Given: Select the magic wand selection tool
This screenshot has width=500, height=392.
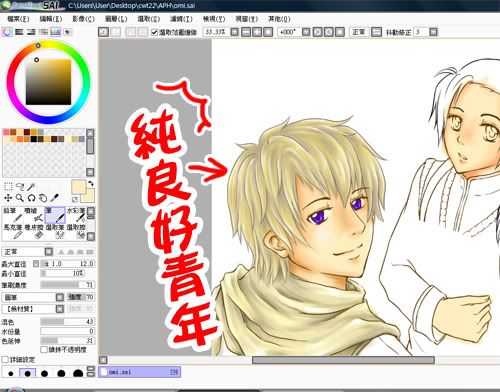Looking at the screenshot, I should (x=31, y=186).
